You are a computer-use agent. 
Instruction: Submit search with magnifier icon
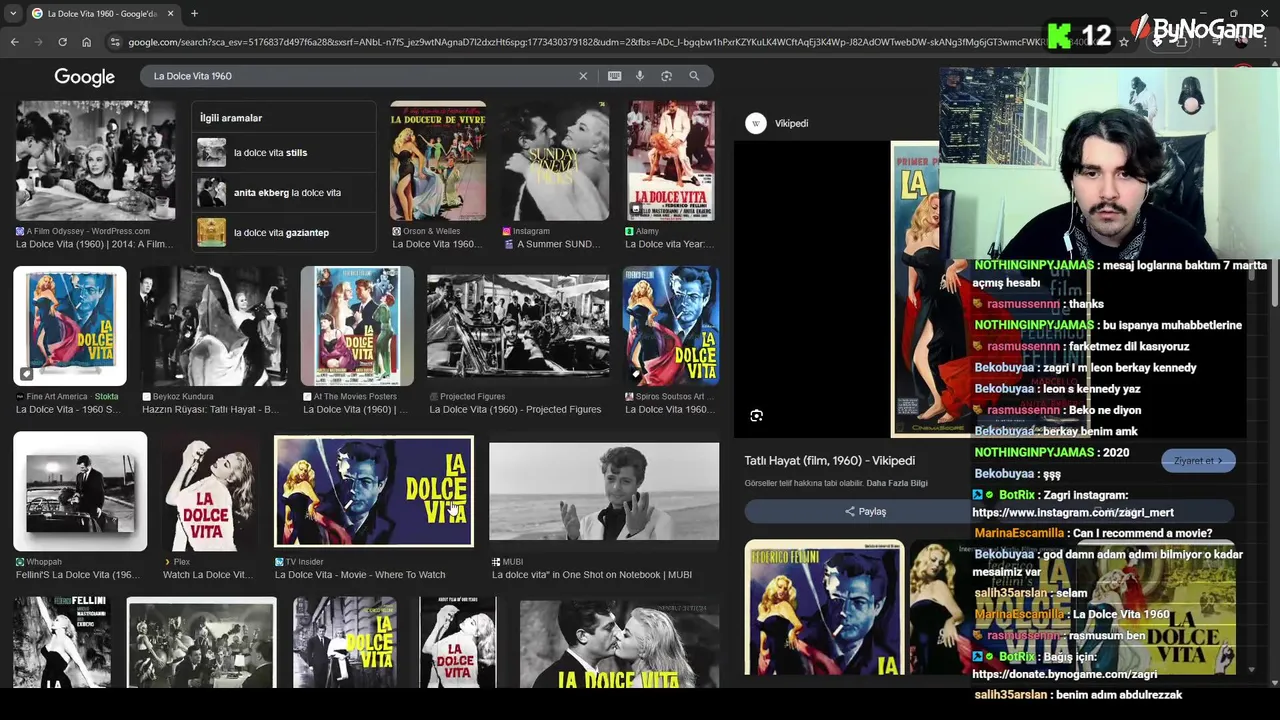point(694,76)
